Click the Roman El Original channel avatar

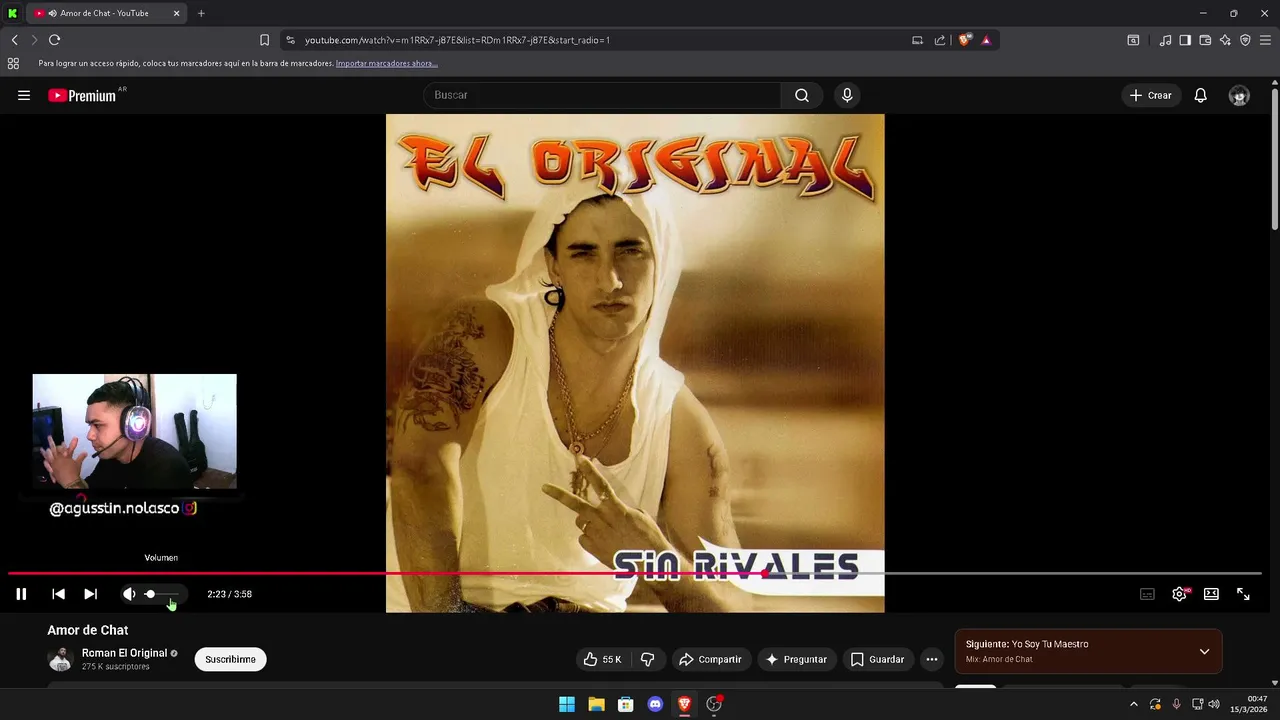(61, 659)
